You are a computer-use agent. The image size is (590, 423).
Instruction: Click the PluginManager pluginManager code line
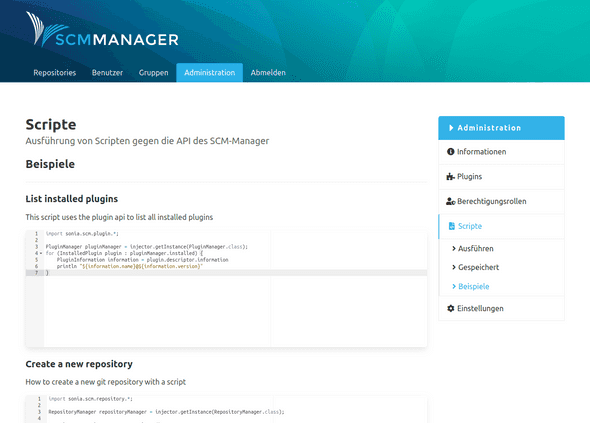[x=147, y=247]
